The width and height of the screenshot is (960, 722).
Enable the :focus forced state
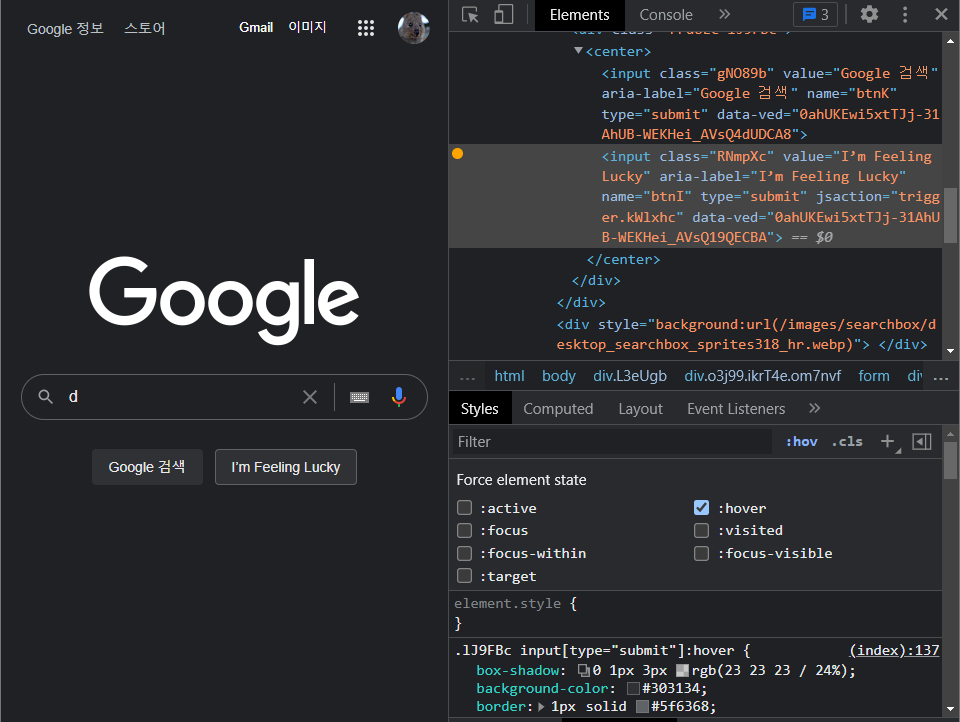tap(464, 530)
